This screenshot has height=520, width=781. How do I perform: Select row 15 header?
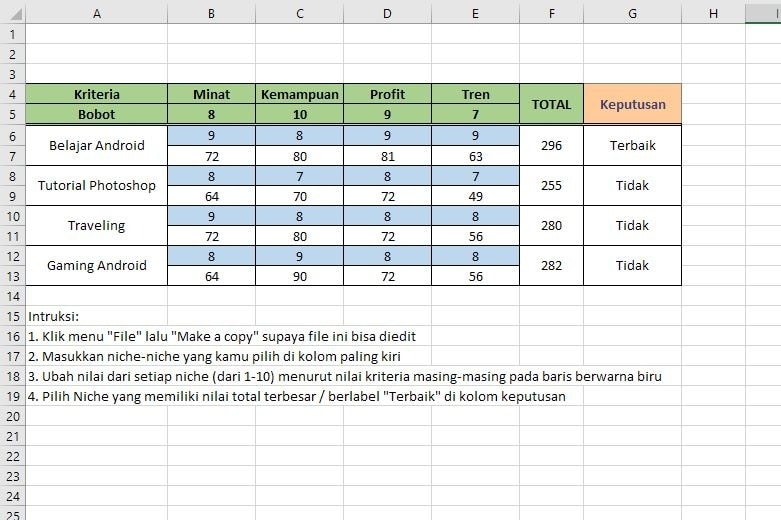pyautogui.click(x=13, y=316)
